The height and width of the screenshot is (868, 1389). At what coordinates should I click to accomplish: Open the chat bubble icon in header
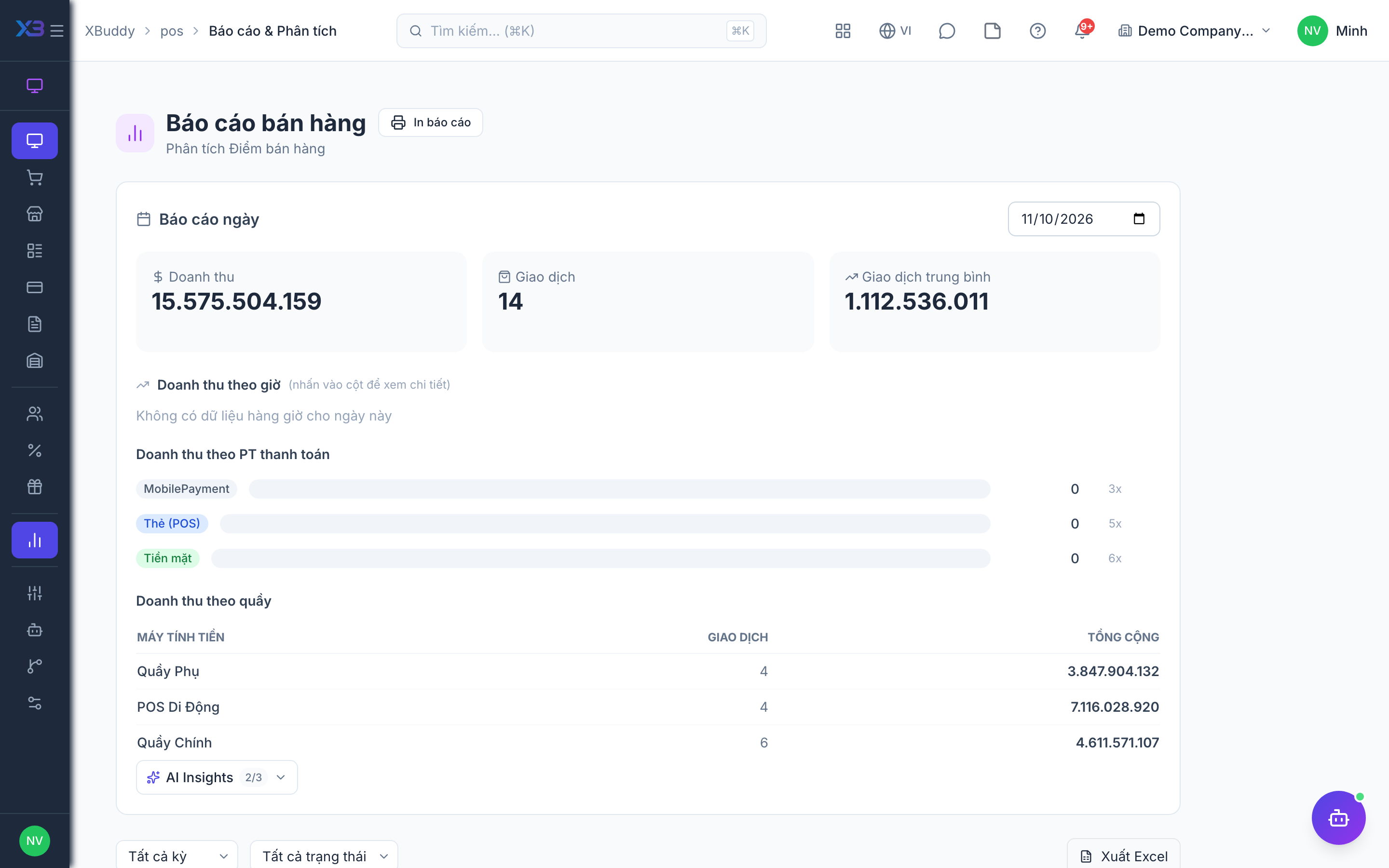[946, 31]
